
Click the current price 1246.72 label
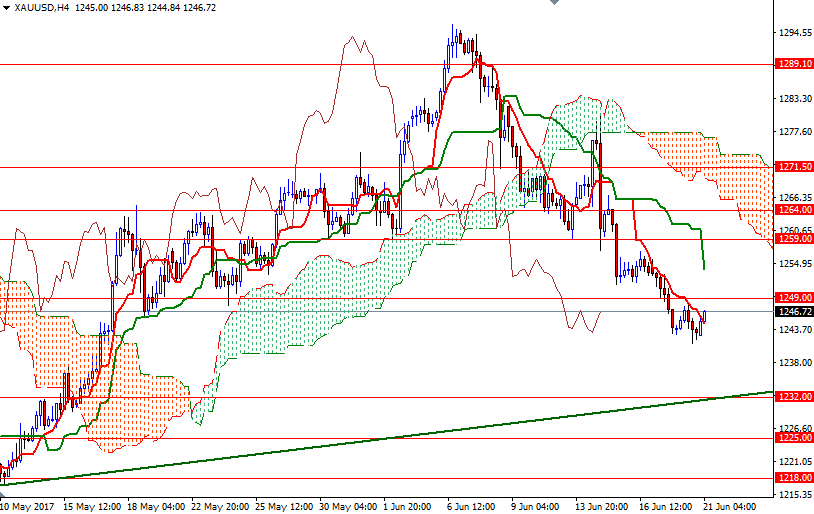794,311
